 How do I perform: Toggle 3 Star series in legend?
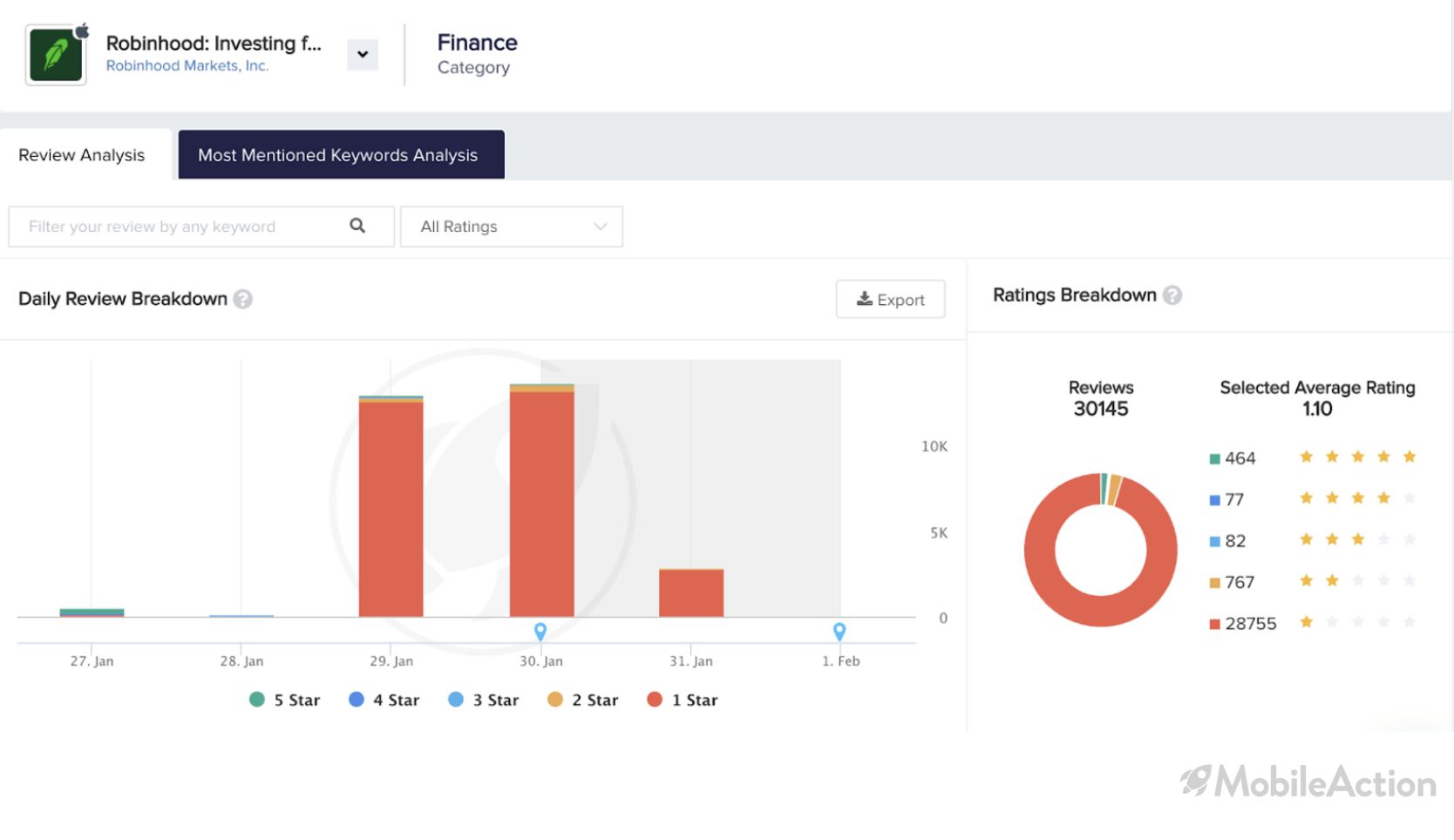click(483, 700)
